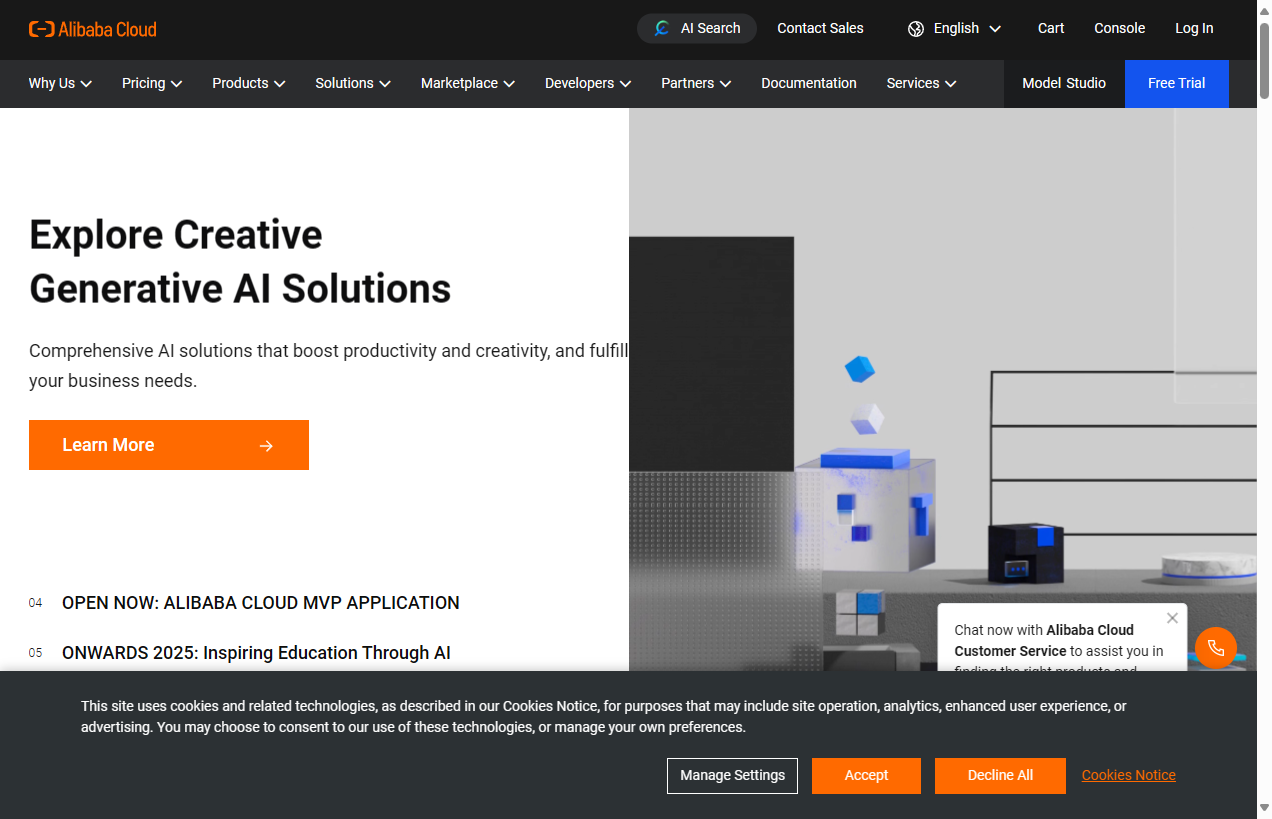Open the Partners dropdown
Image resolution: width=1272 pixels, height=819 pixels.
pos(695,84)
